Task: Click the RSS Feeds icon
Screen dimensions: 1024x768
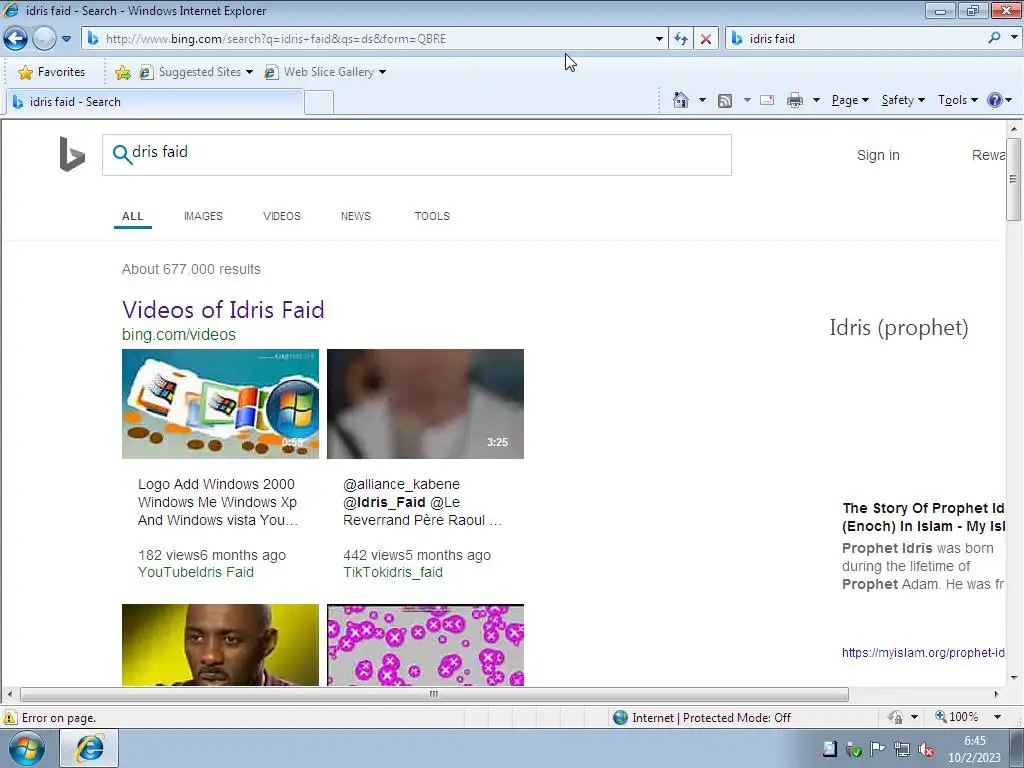Action: (x=725, y=101)
